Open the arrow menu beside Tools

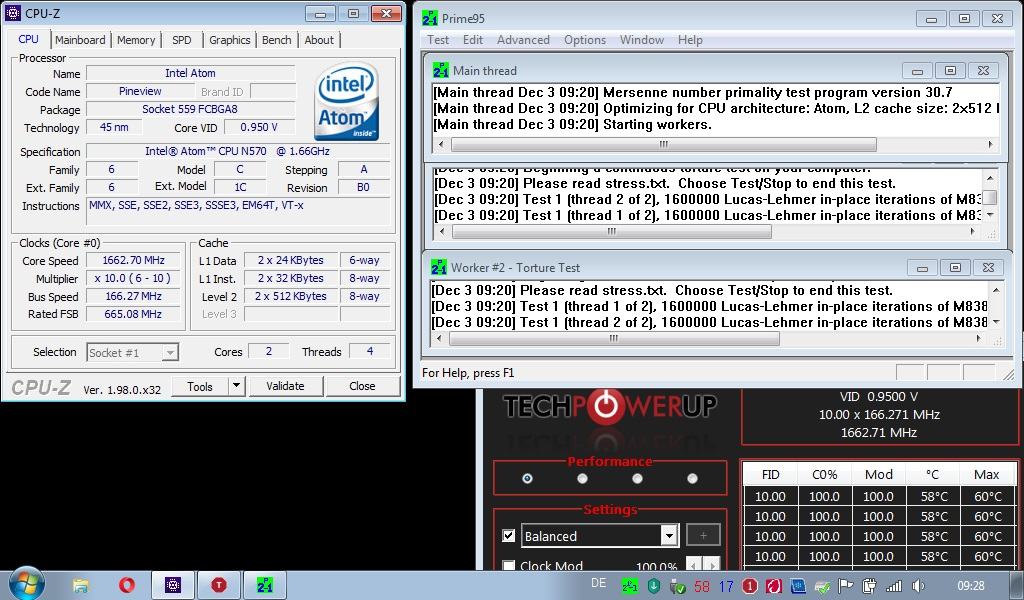[x=236, y=386]
